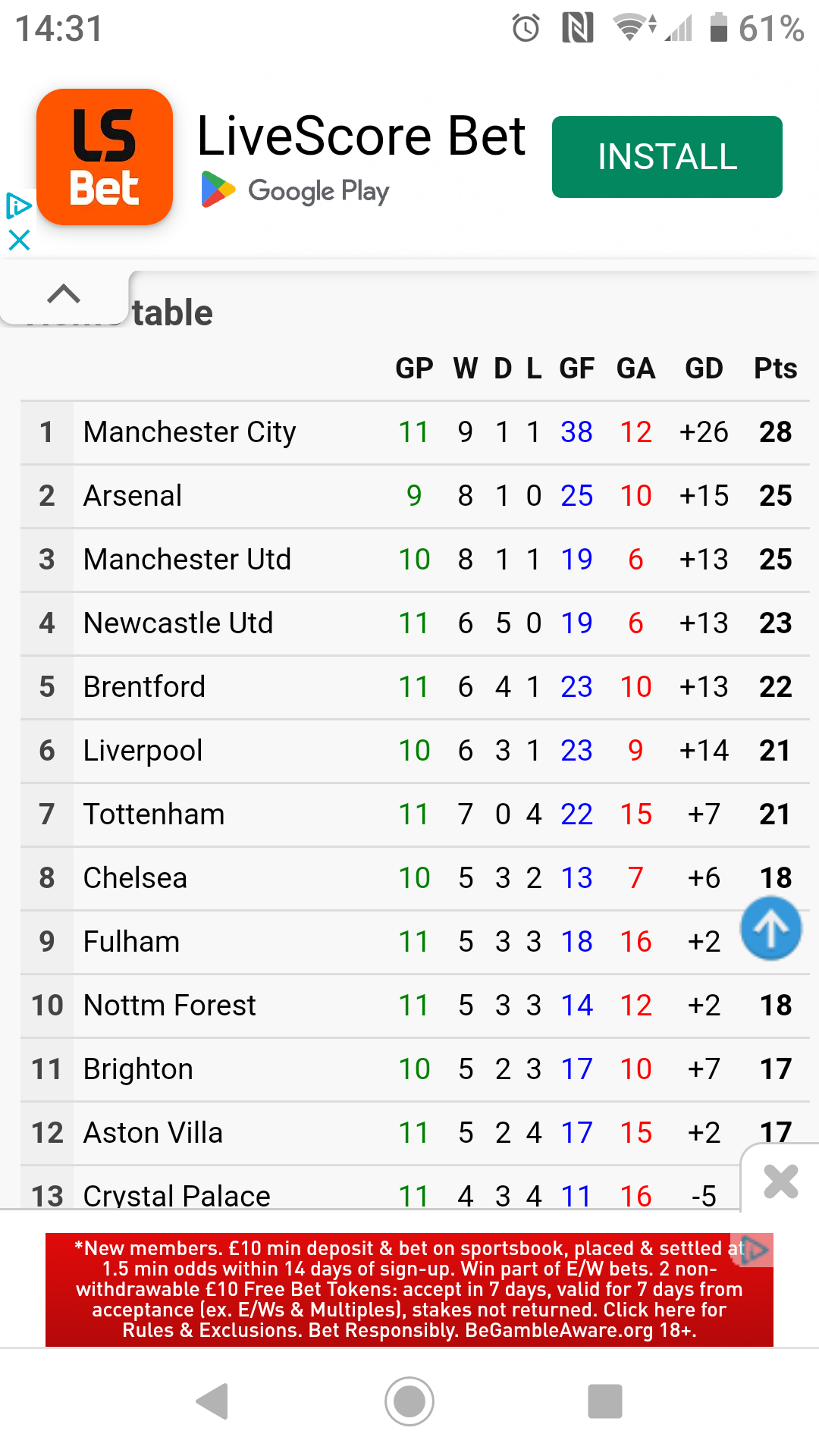Tap the blue scroll-to-top arrow button
Screen dimensions: 819x1456
point(770,928)
